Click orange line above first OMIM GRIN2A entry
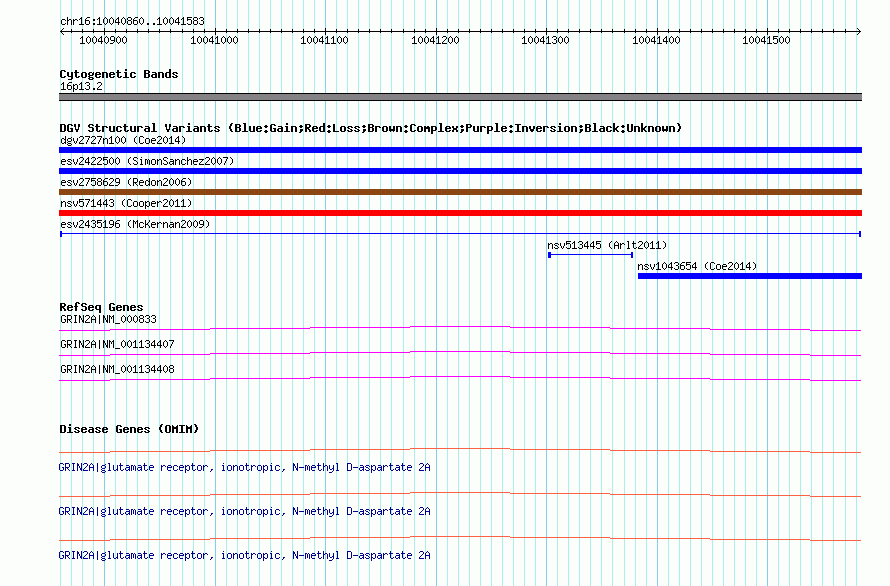This screenshot has width=890, height=586. pos(460,451)
